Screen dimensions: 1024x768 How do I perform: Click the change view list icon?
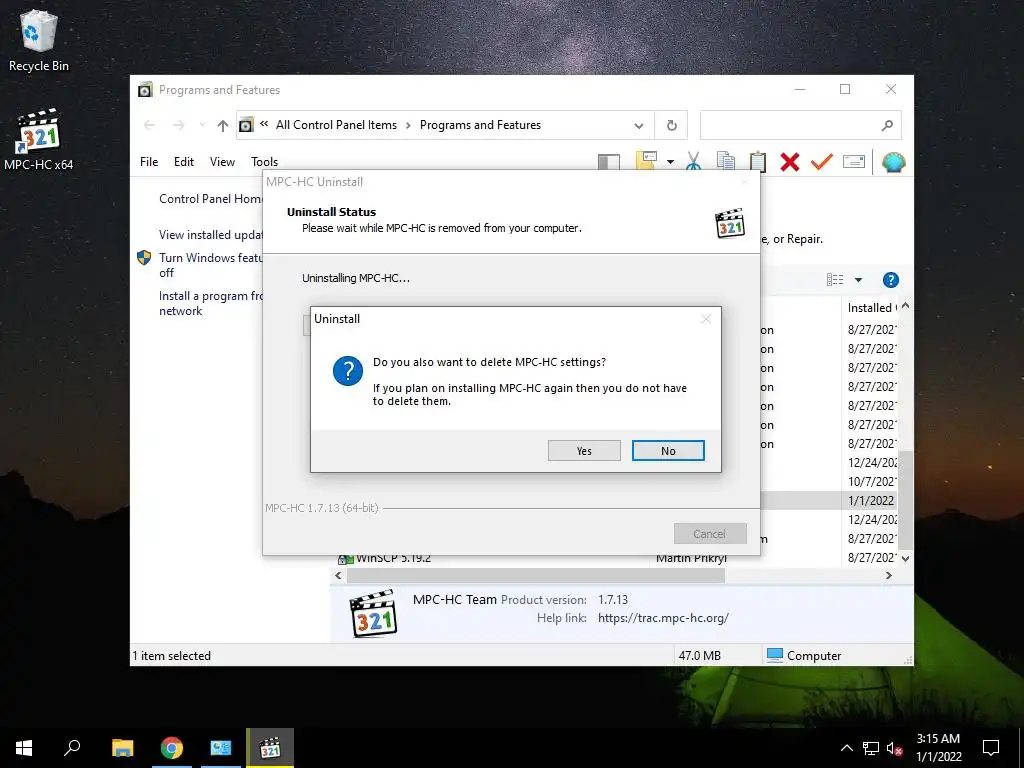(835, 280)
